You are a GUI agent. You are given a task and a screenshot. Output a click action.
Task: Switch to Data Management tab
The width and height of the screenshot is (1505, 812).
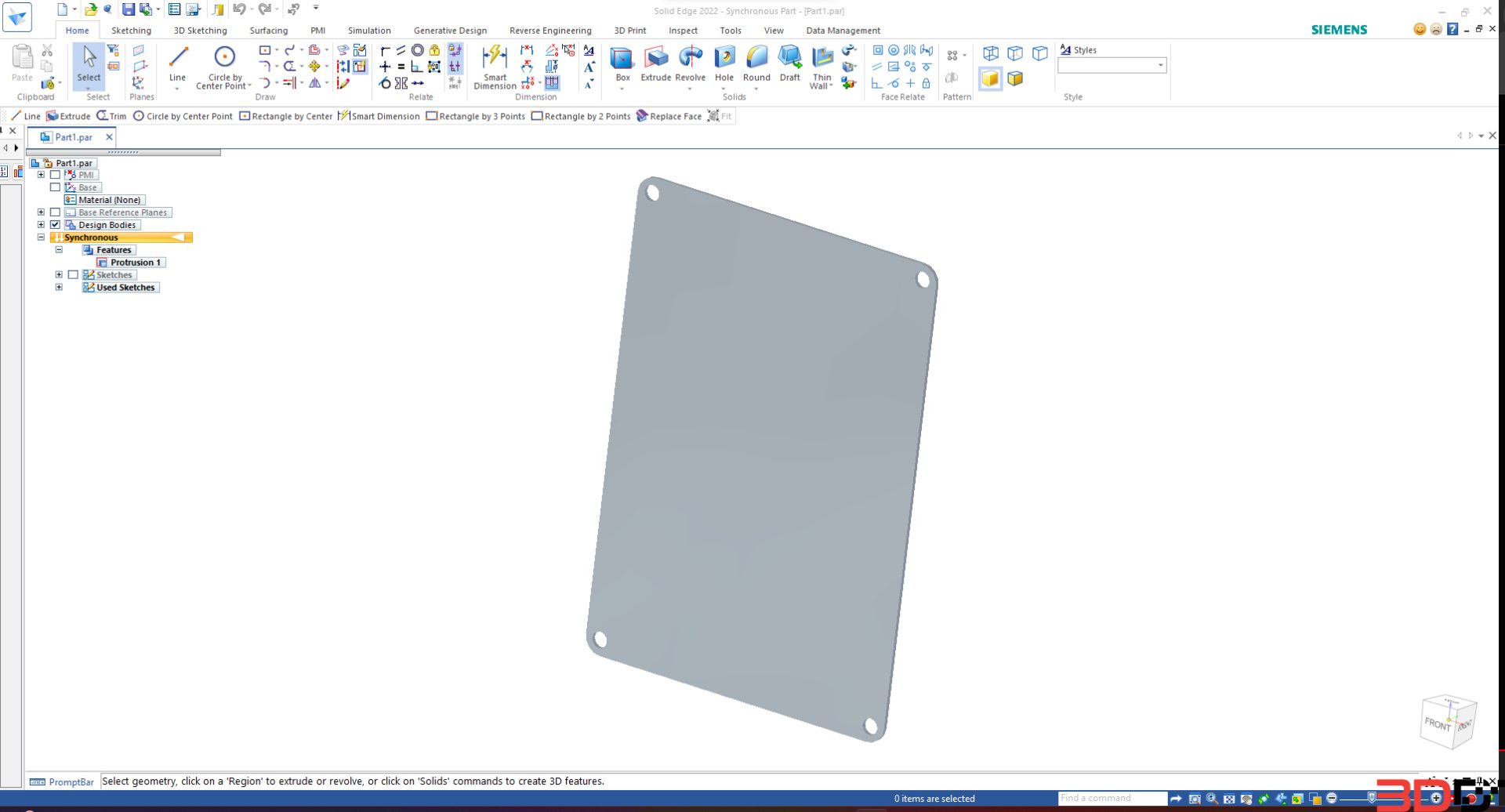tap(843, 31)
